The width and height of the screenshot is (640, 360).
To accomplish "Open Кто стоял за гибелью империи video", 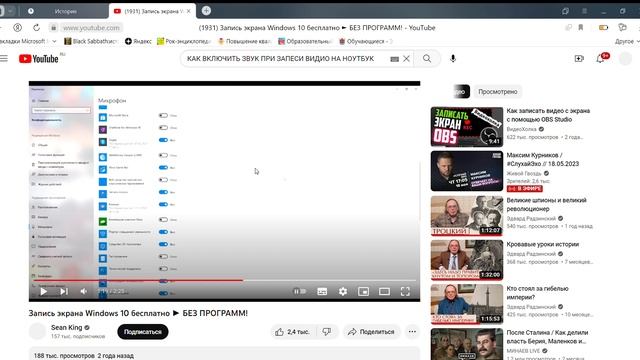I will click(538, 293).
